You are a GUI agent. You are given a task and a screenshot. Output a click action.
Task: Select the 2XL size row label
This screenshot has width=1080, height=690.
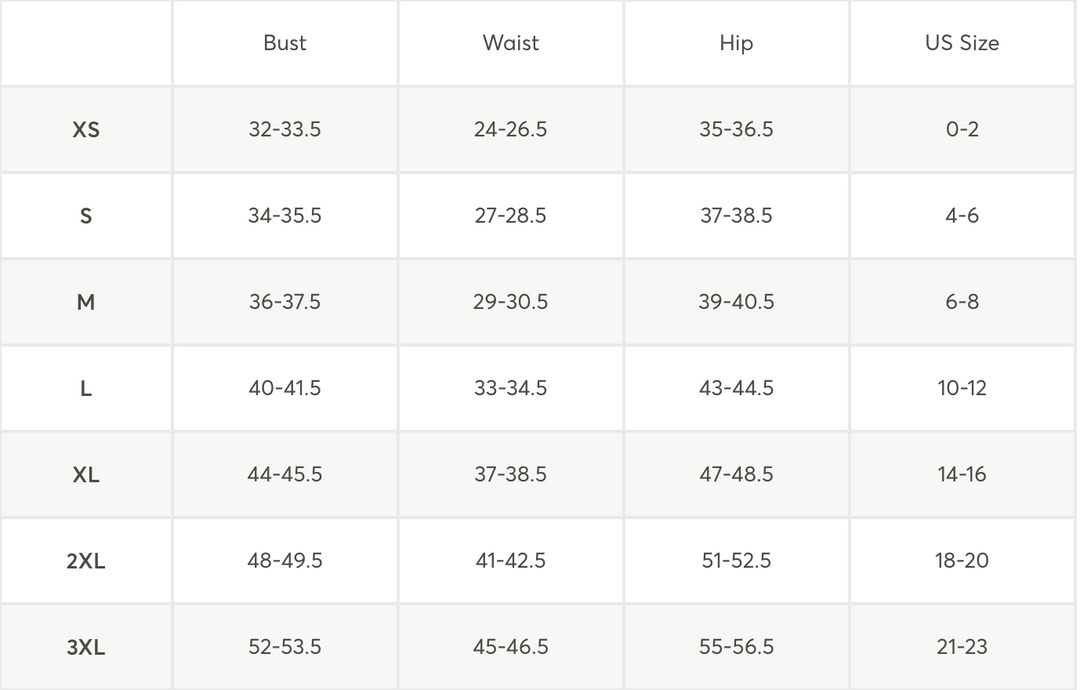(x=86, y=561)
